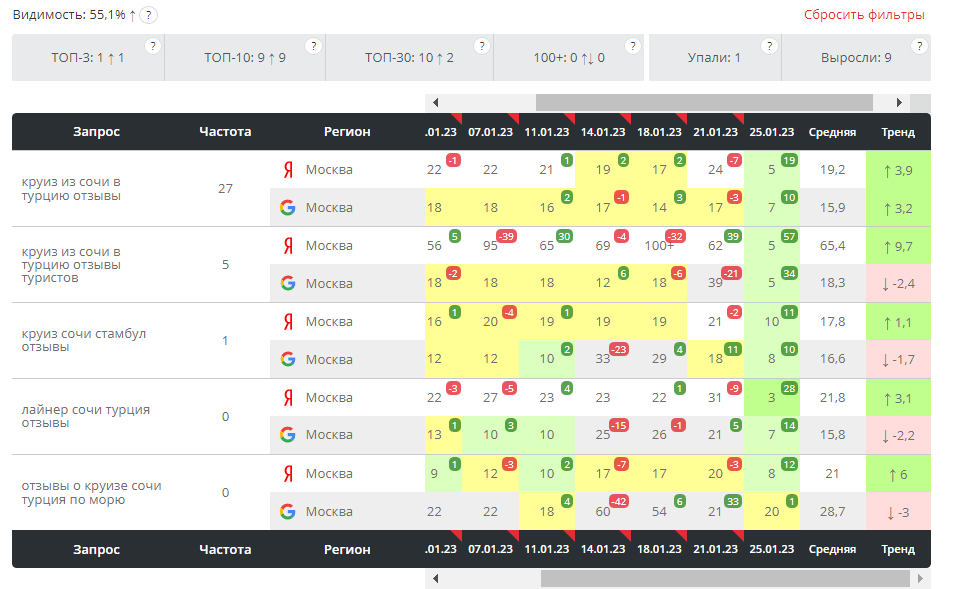Sort table by Частота column header
This screenshot has height=589, width=959.
(x=225, y=132)
